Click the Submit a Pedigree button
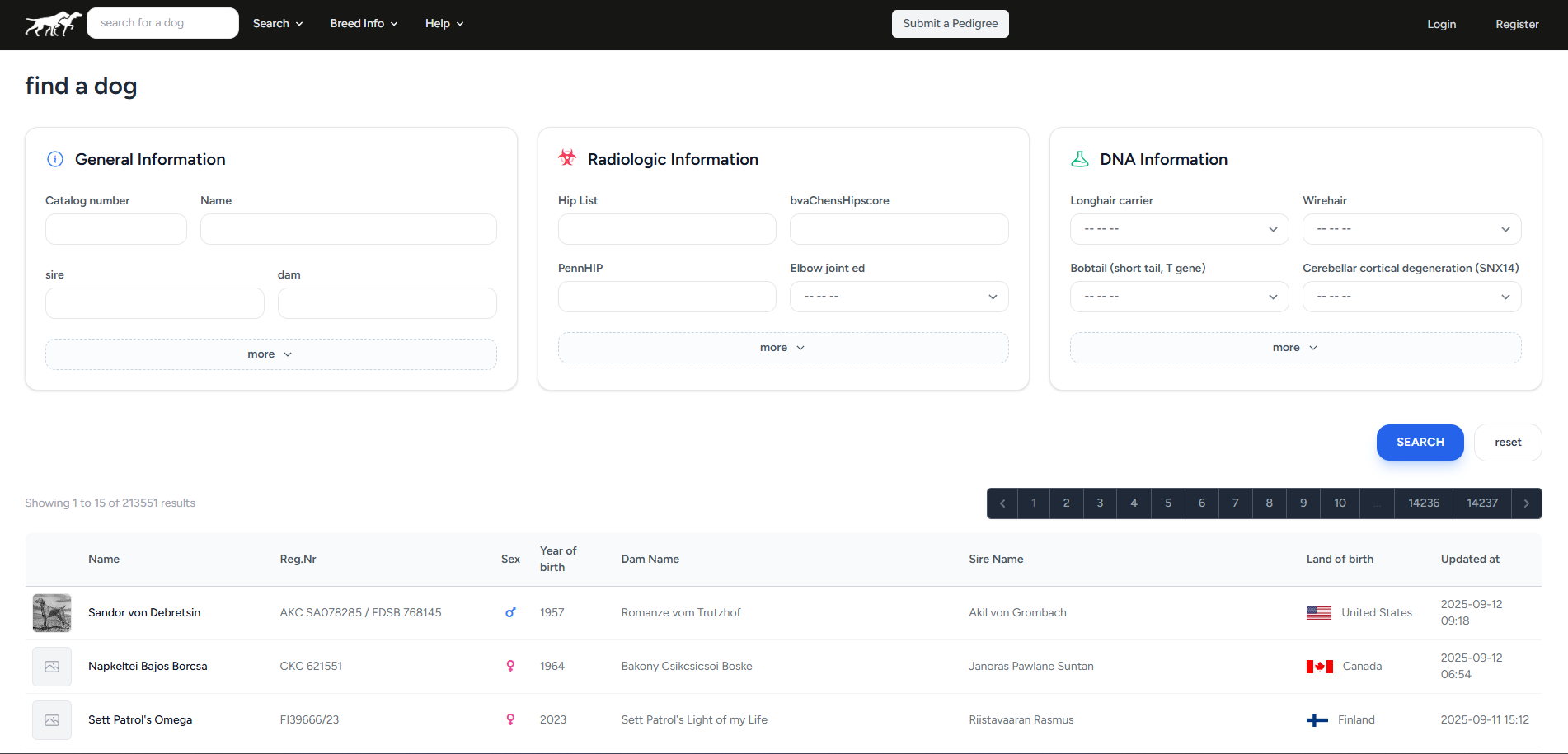This screenshot has width=1568, height=754. point(950,24)
